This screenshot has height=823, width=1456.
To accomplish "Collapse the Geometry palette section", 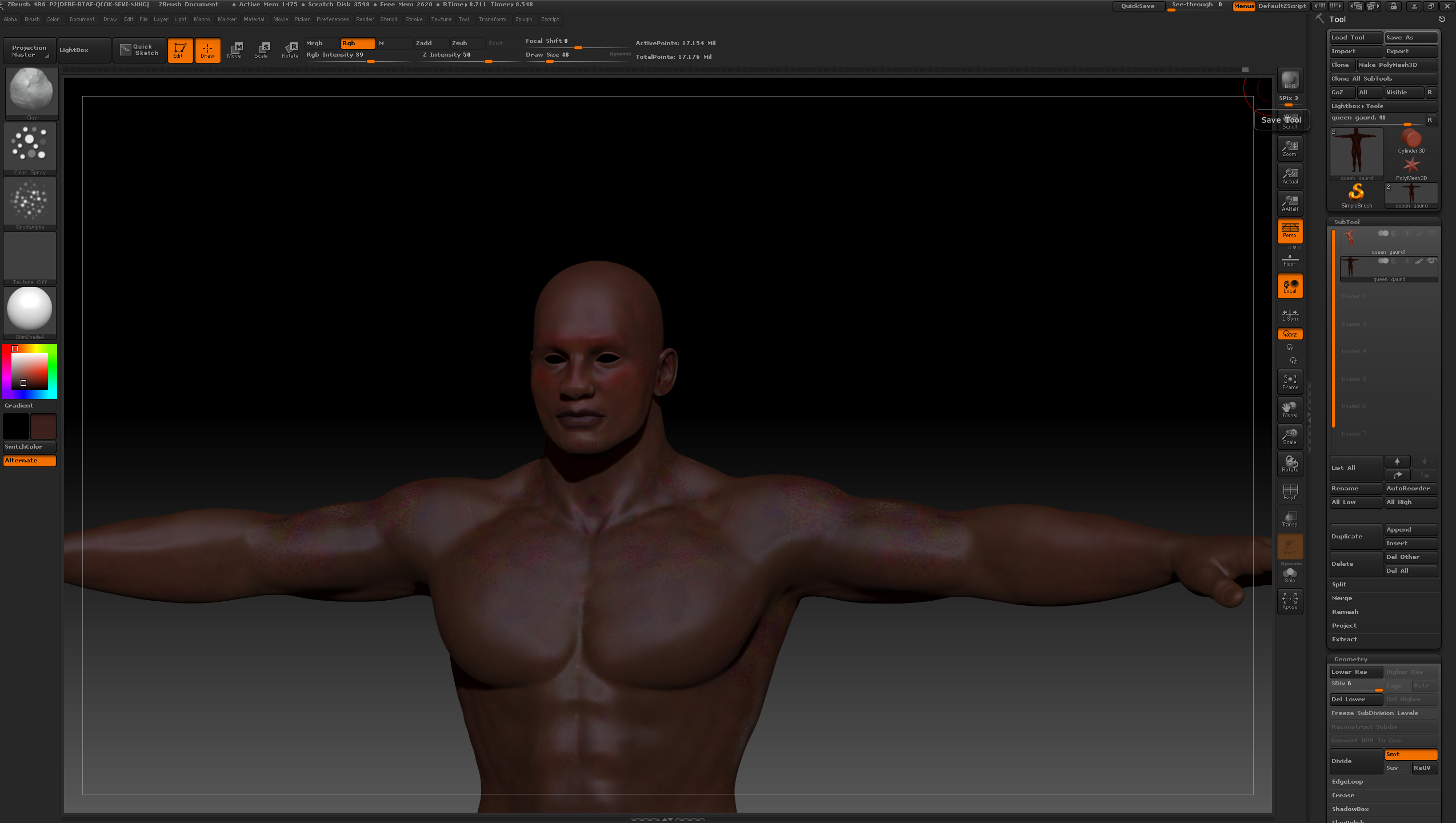I will [x=1350, y=659].
